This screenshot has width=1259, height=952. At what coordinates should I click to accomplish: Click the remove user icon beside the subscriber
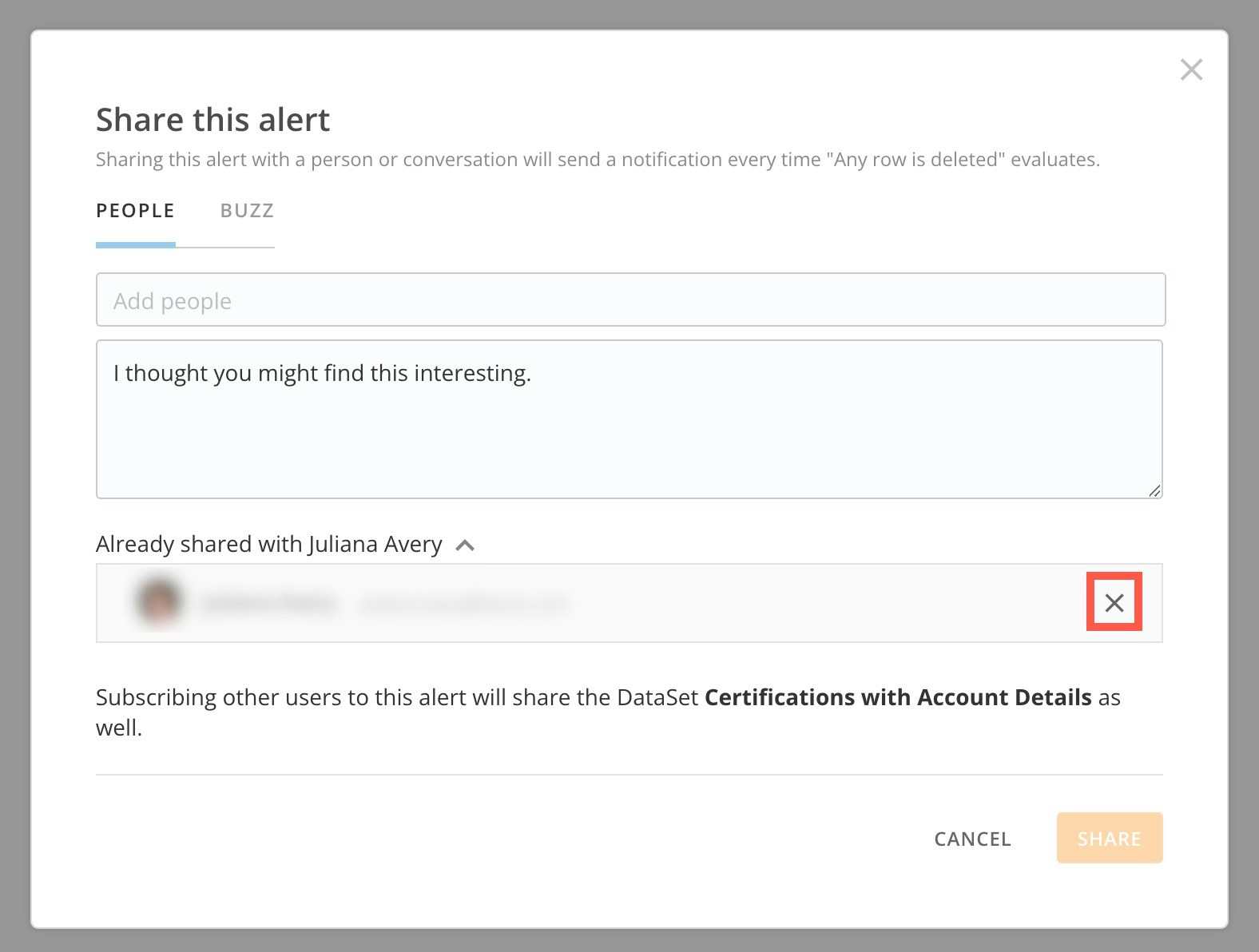(1114, 603)
